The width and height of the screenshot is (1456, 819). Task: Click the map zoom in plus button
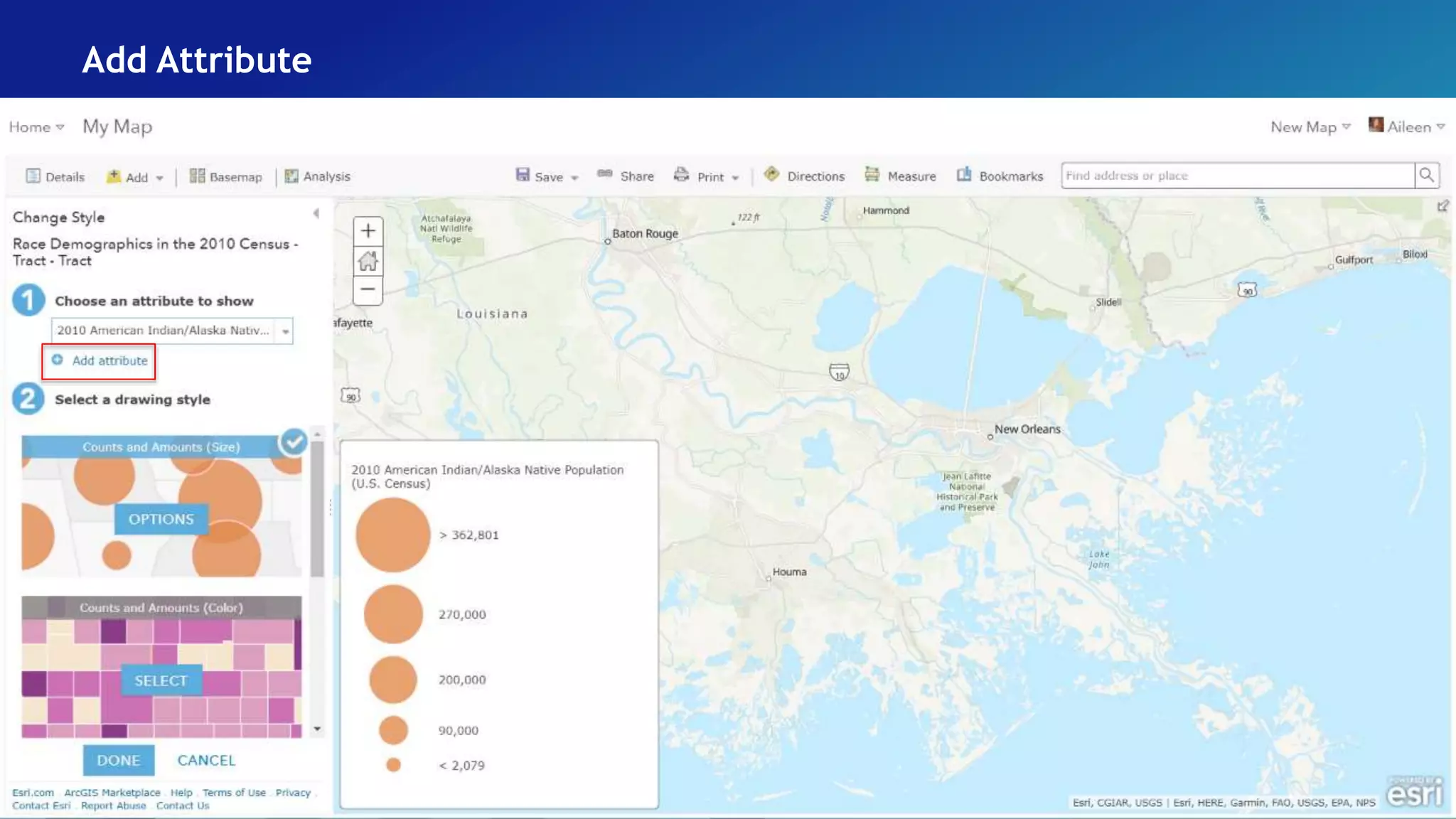tap(368, 231)
